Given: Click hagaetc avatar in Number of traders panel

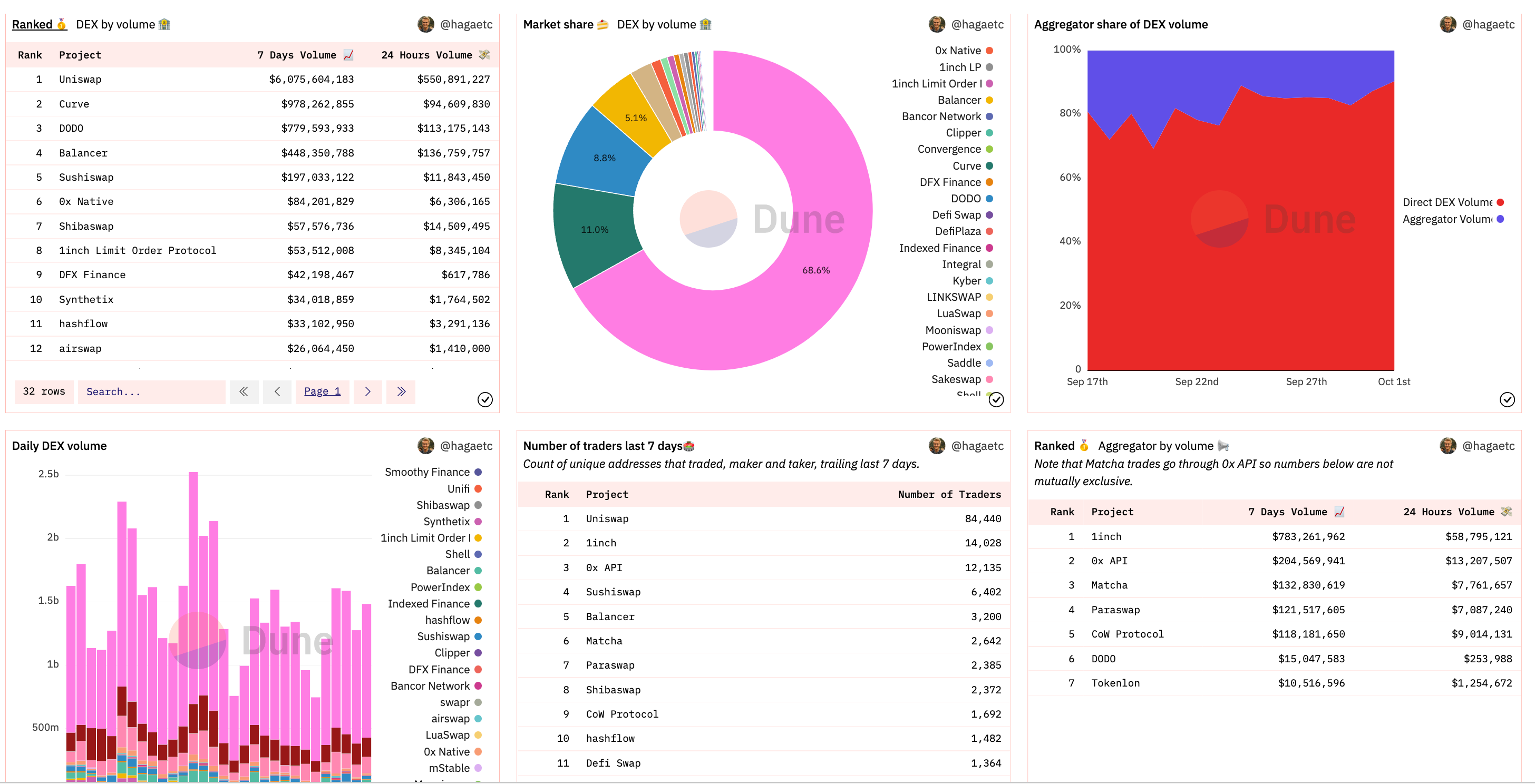Looking at the screenshot, I should point(937,446).
